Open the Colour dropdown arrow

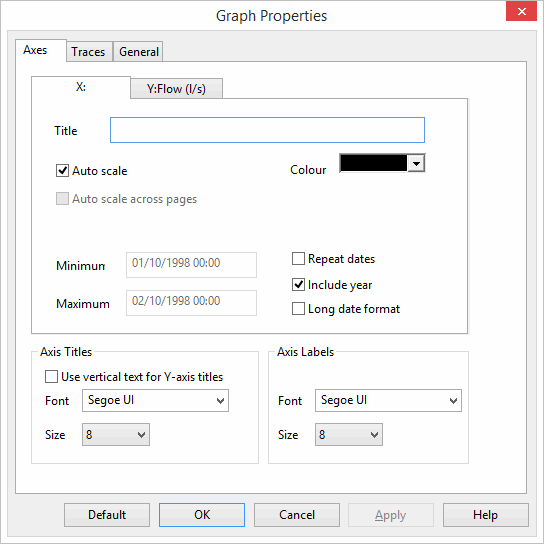[416, 163]
